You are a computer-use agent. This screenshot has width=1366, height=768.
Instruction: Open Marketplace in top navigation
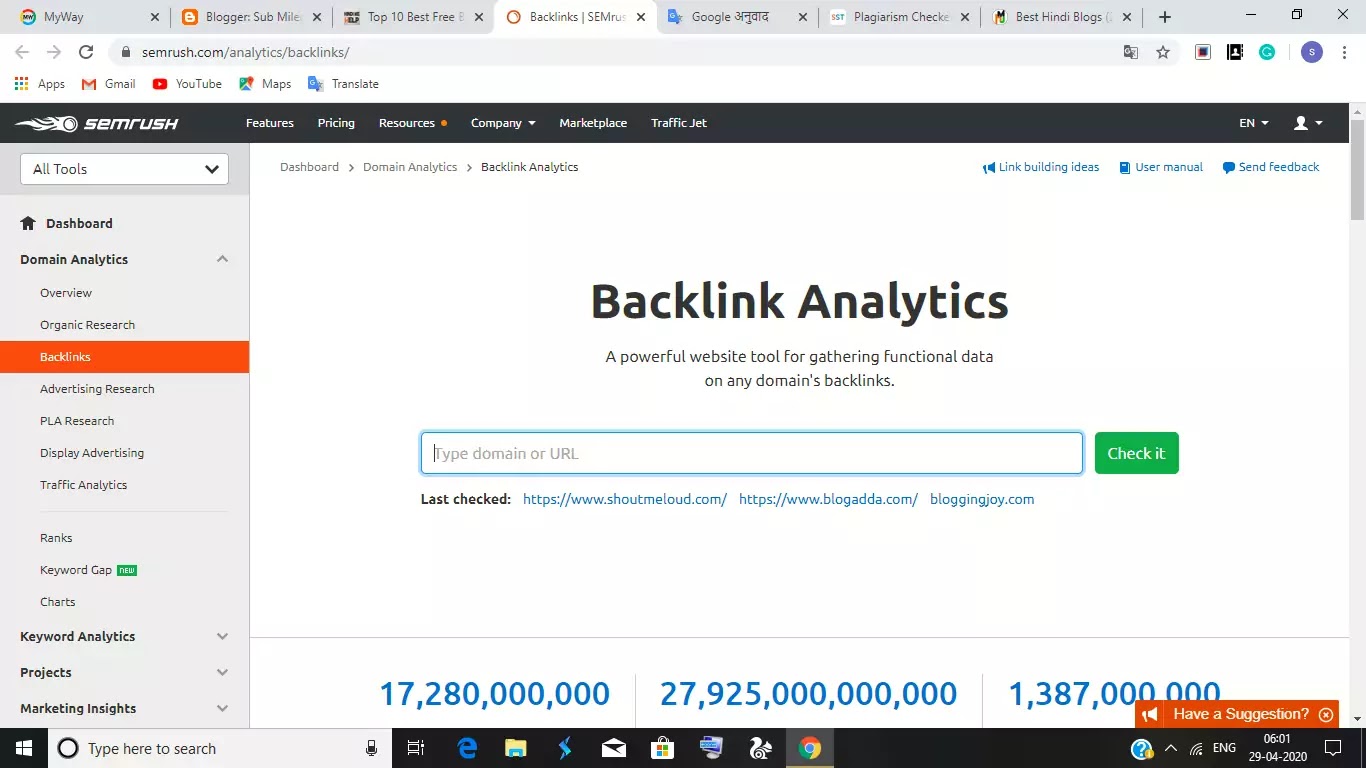[593, 123]
